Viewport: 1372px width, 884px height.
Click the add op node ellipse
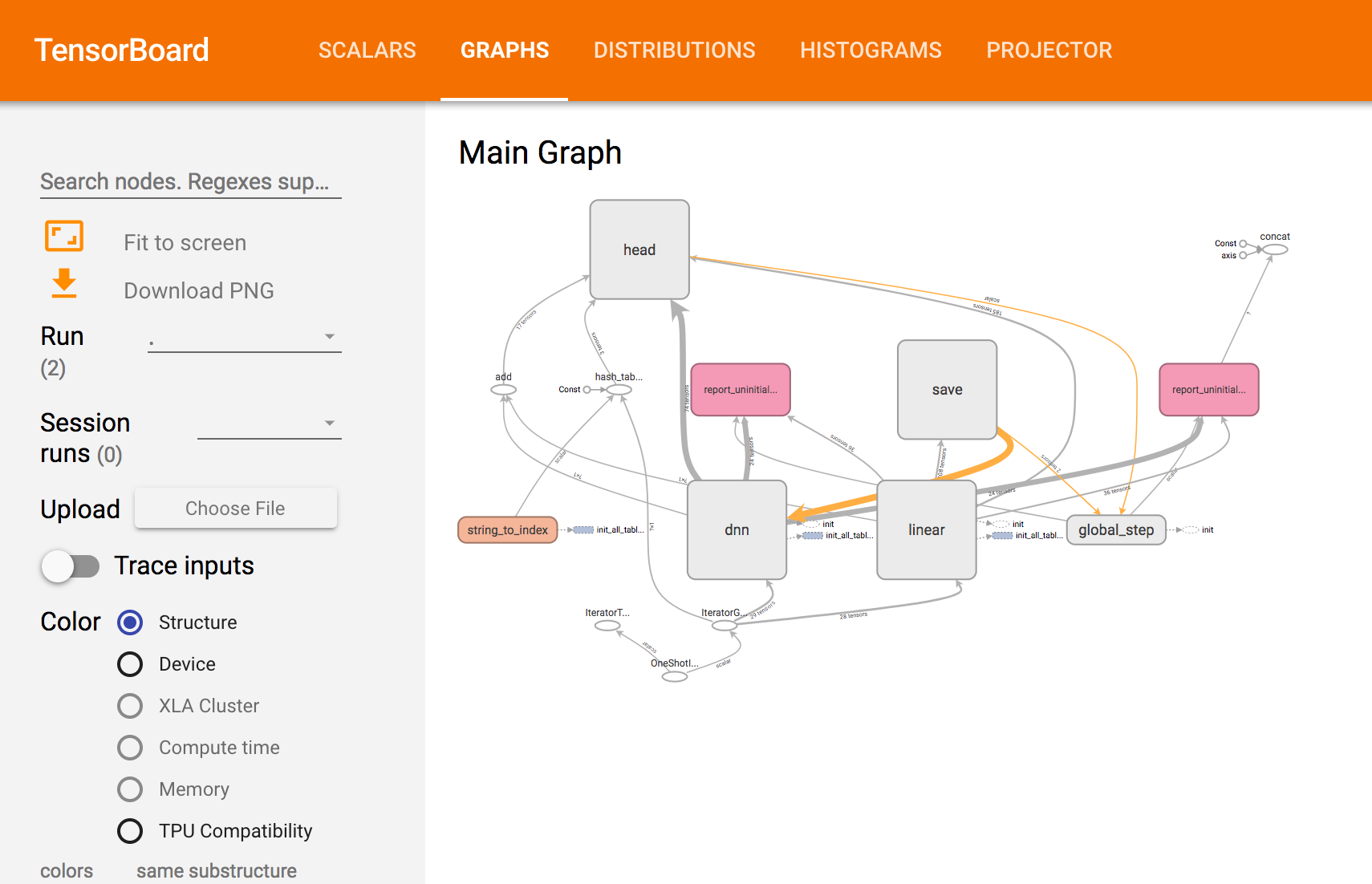(x=503, y=390)
